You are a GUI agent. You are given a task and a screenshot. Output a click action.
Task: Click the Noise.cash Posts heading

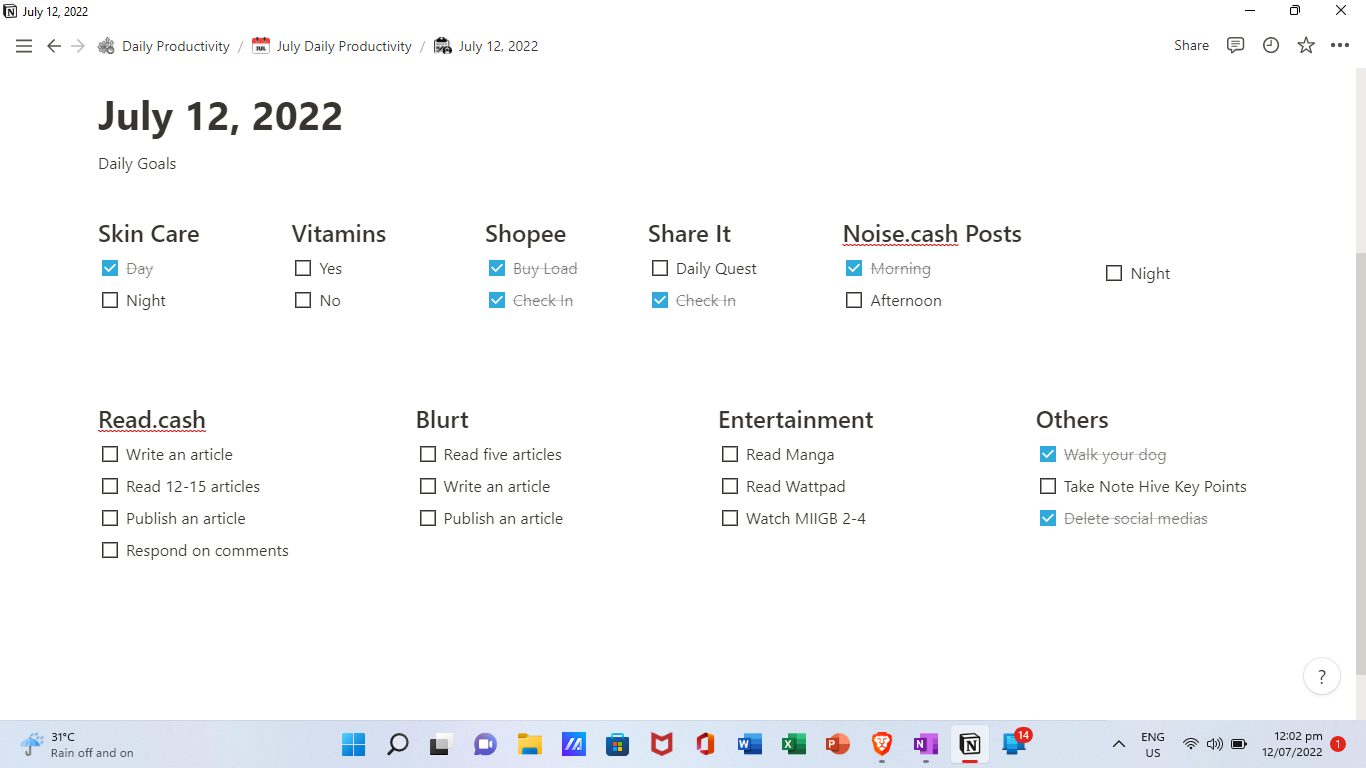click(x=932, y=234)
